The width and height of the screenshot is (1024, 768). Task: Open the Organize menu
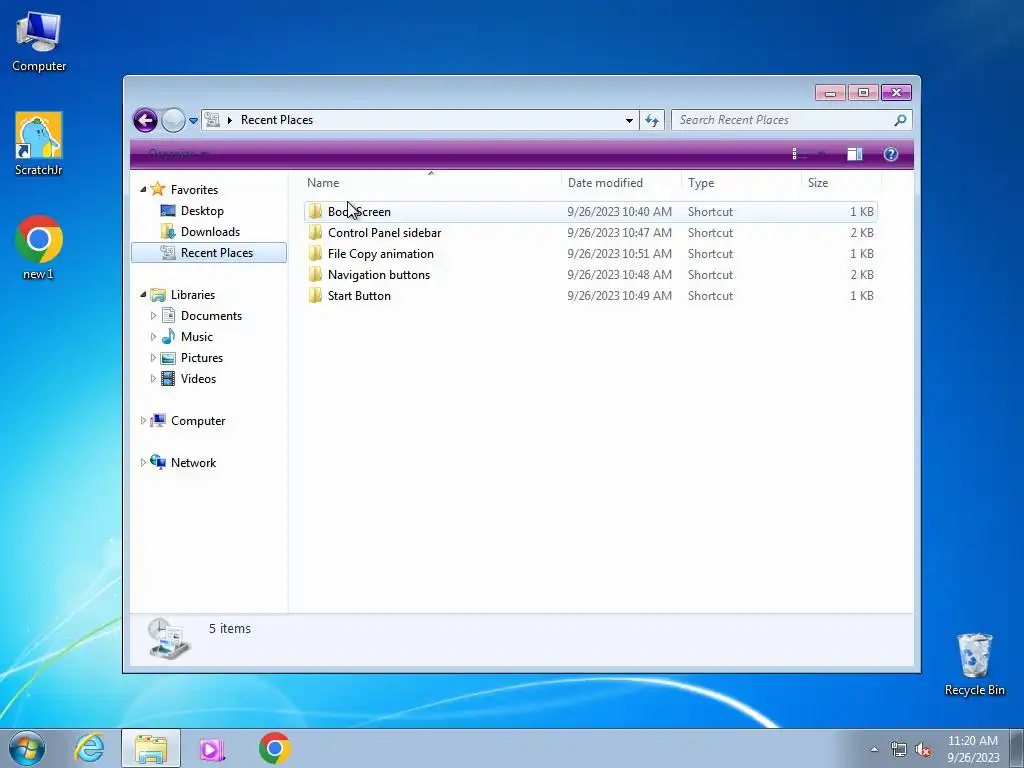(x=178, y=154)
